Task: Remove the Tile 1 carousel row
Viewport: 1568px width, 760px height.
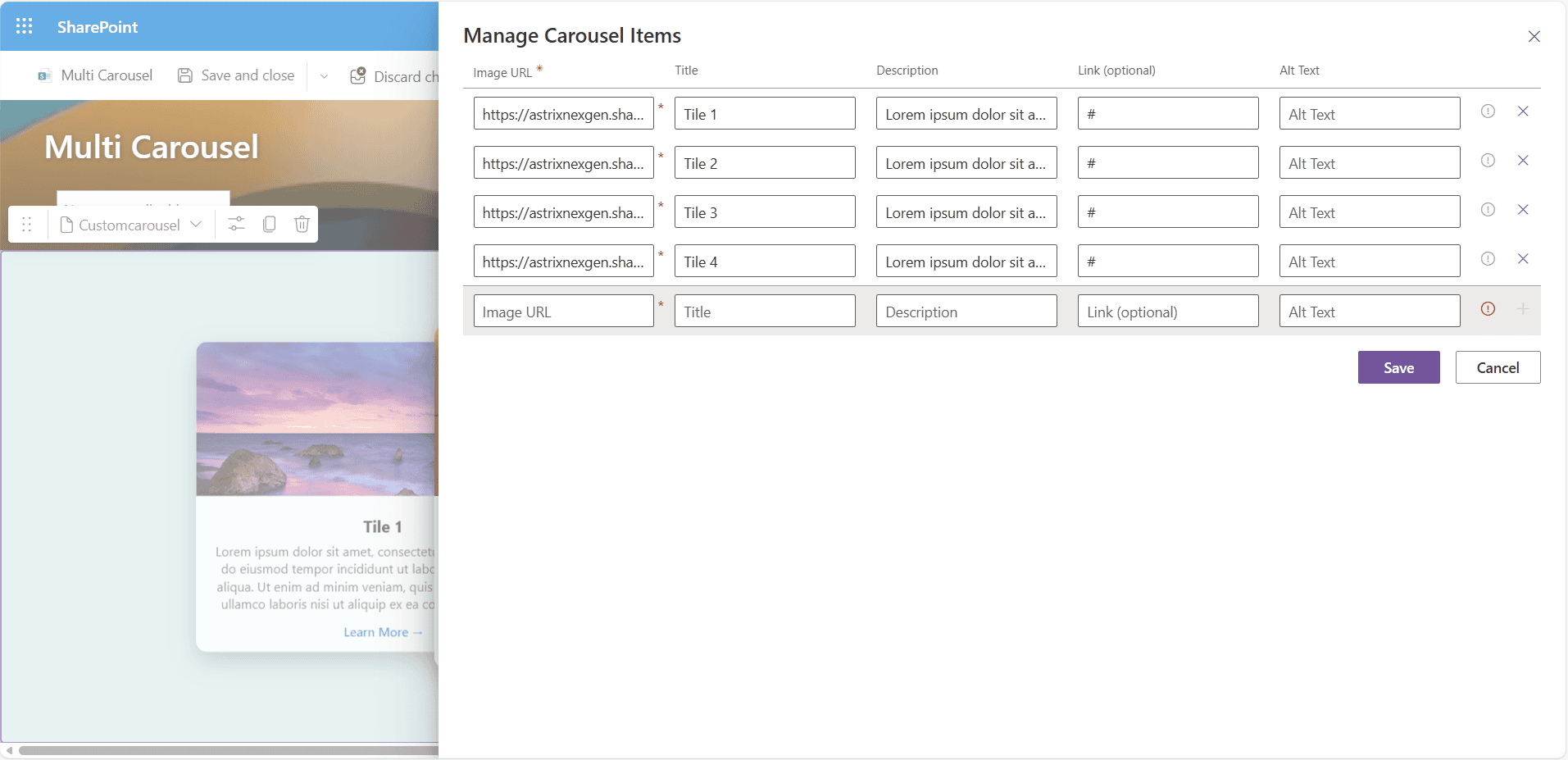Action: click(1523, 111)
